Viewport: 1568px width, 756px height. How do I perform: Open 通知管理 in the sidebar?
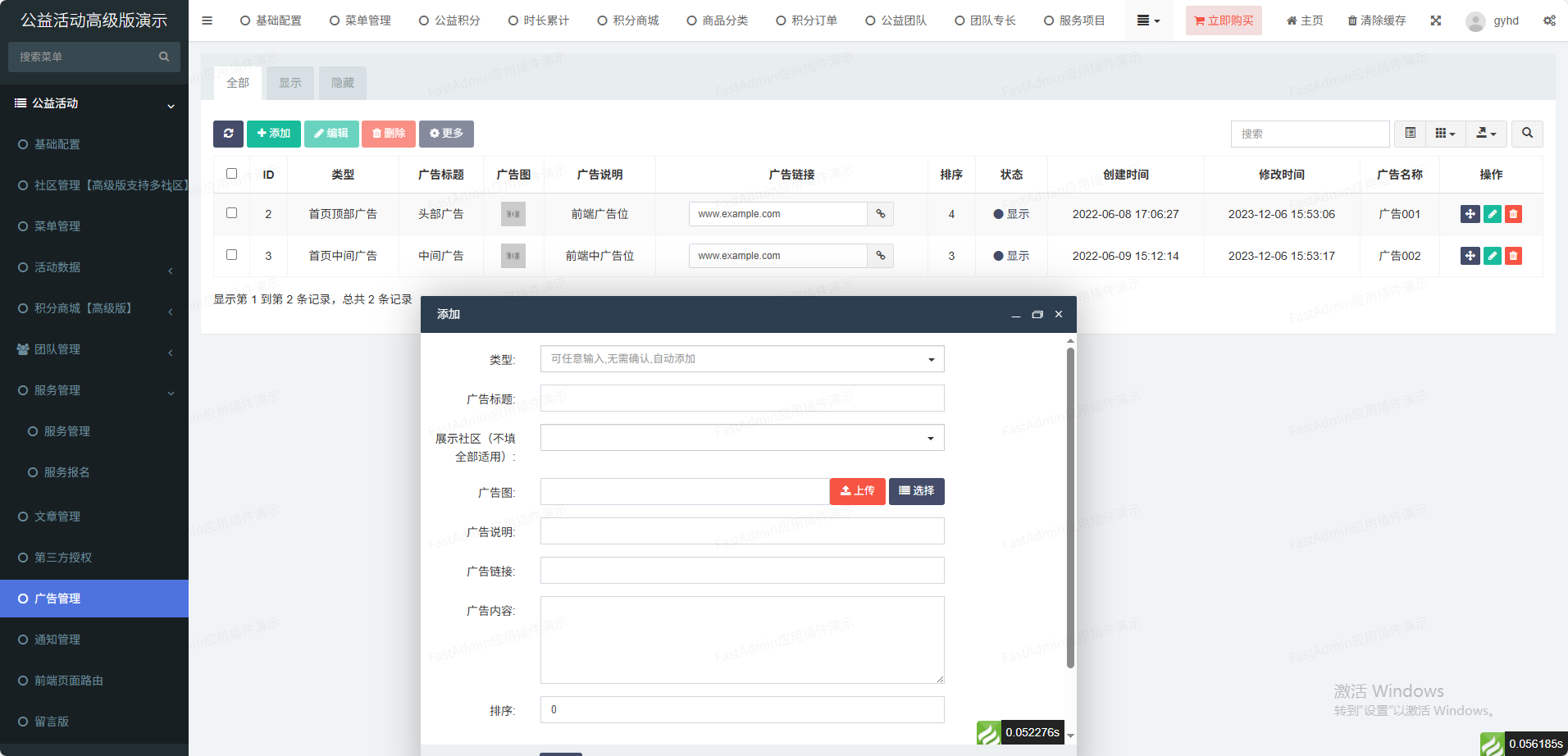(x=57, y=640)
